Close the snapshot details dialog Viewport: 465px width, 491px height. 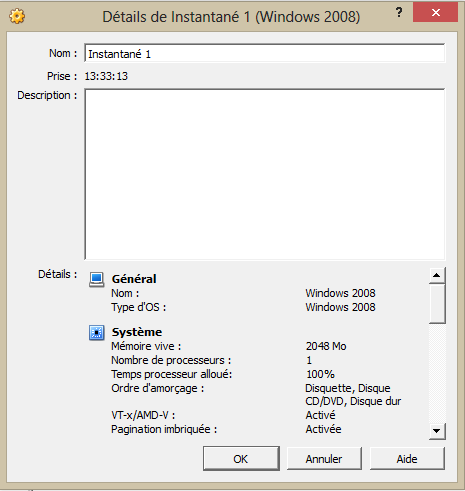435,12
